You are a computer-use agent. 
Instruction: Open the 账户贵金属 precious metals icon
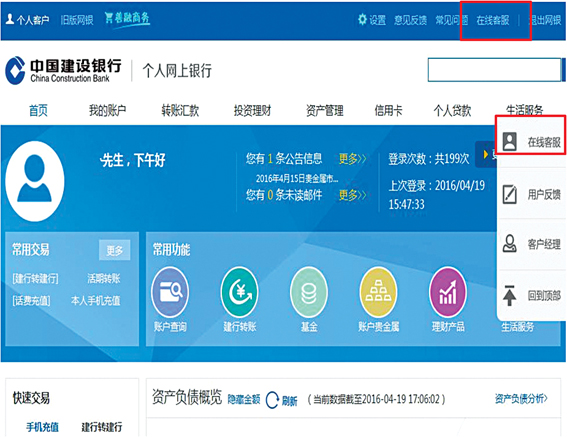378,292
